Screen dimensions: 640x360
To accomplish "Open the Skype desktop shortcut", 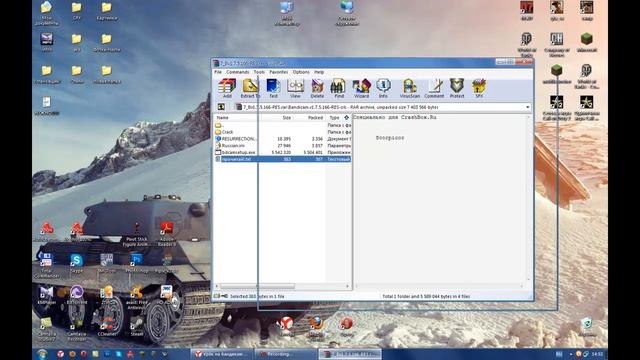I will point(76,263).
